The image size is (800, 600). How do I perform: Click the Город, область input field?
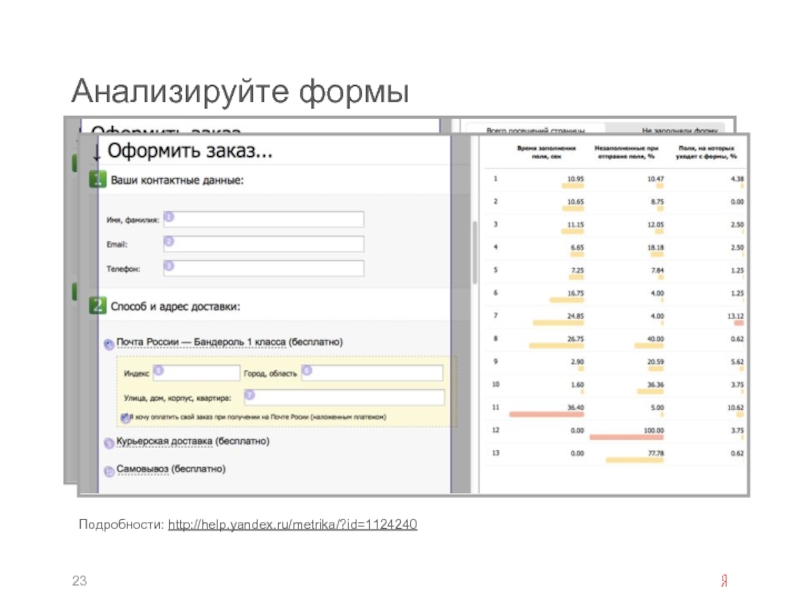372,373
